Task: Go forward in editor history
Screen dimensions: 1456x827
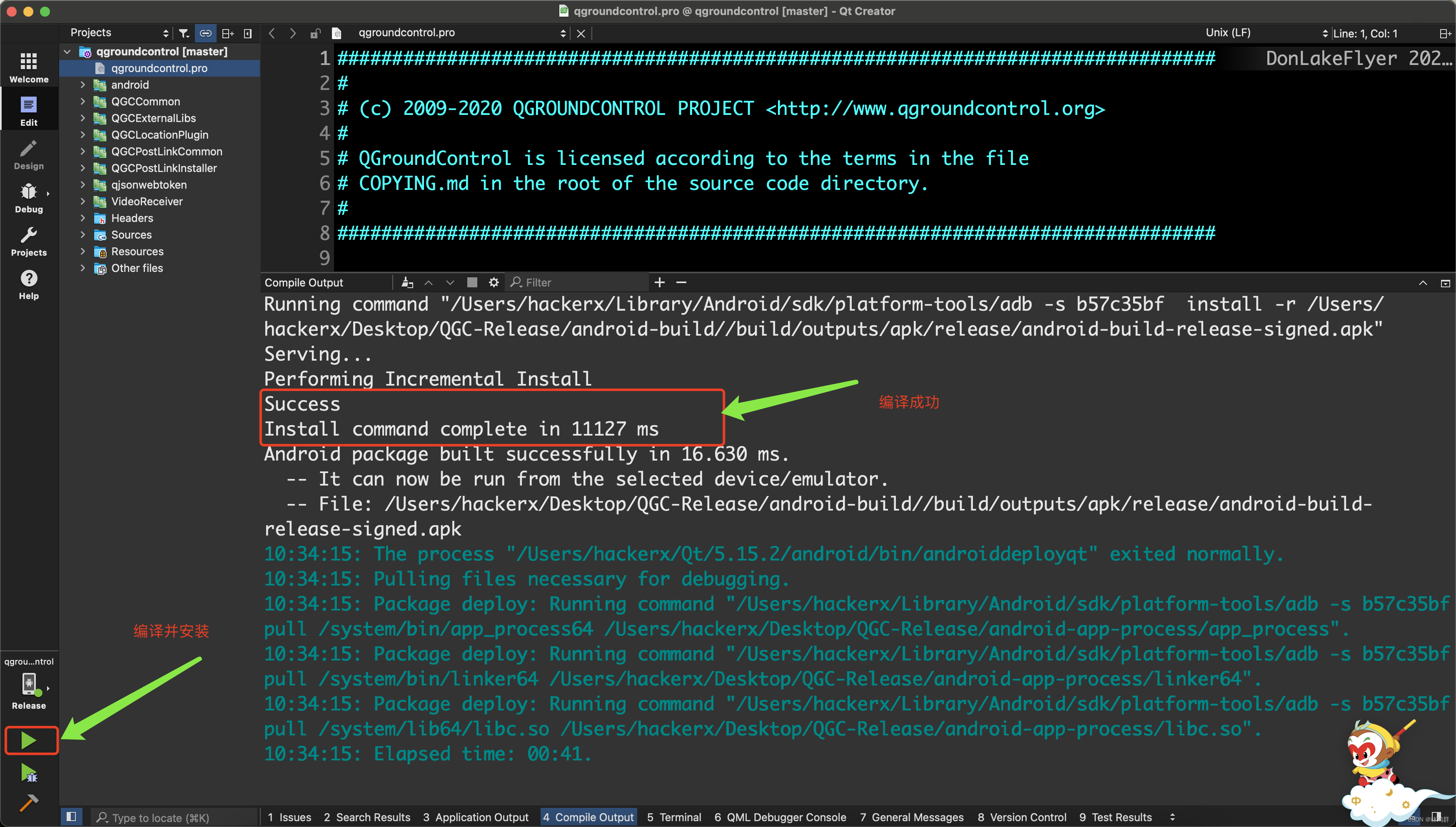Action: point(292,33)
